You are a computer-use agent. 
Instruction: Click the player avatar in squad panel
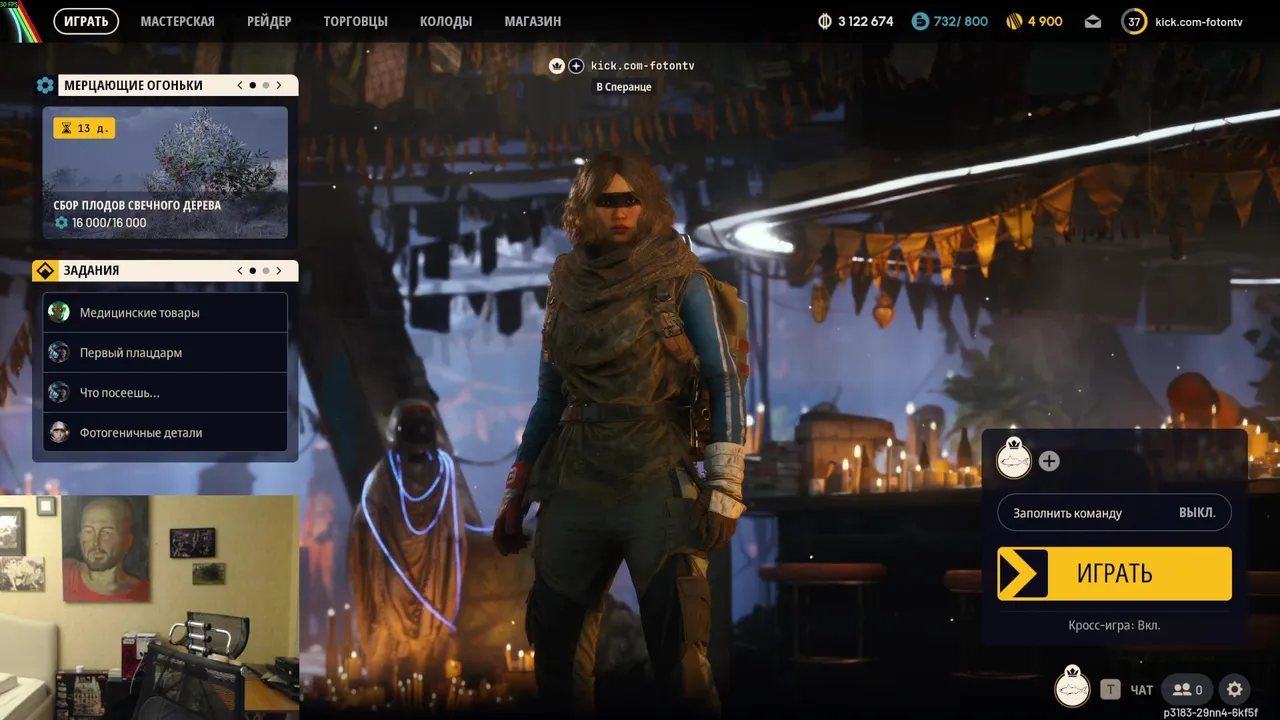(x=1014, y=459)
